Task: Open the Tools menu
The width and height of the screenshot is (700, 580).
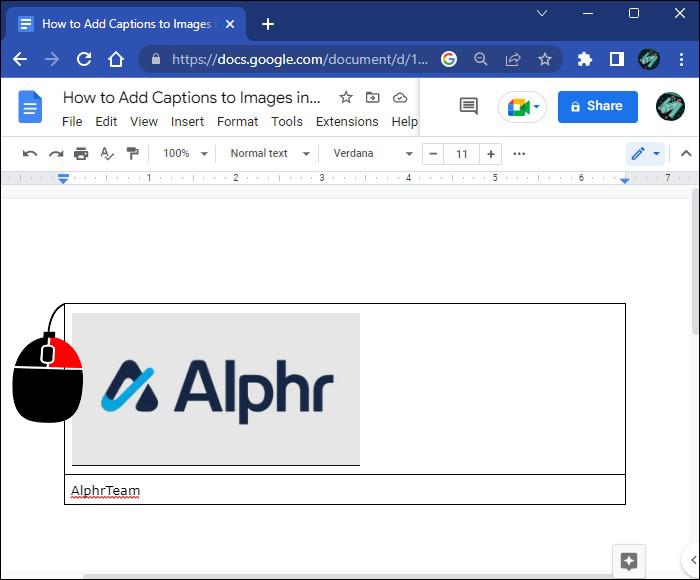Action: [x=287, y=121]
